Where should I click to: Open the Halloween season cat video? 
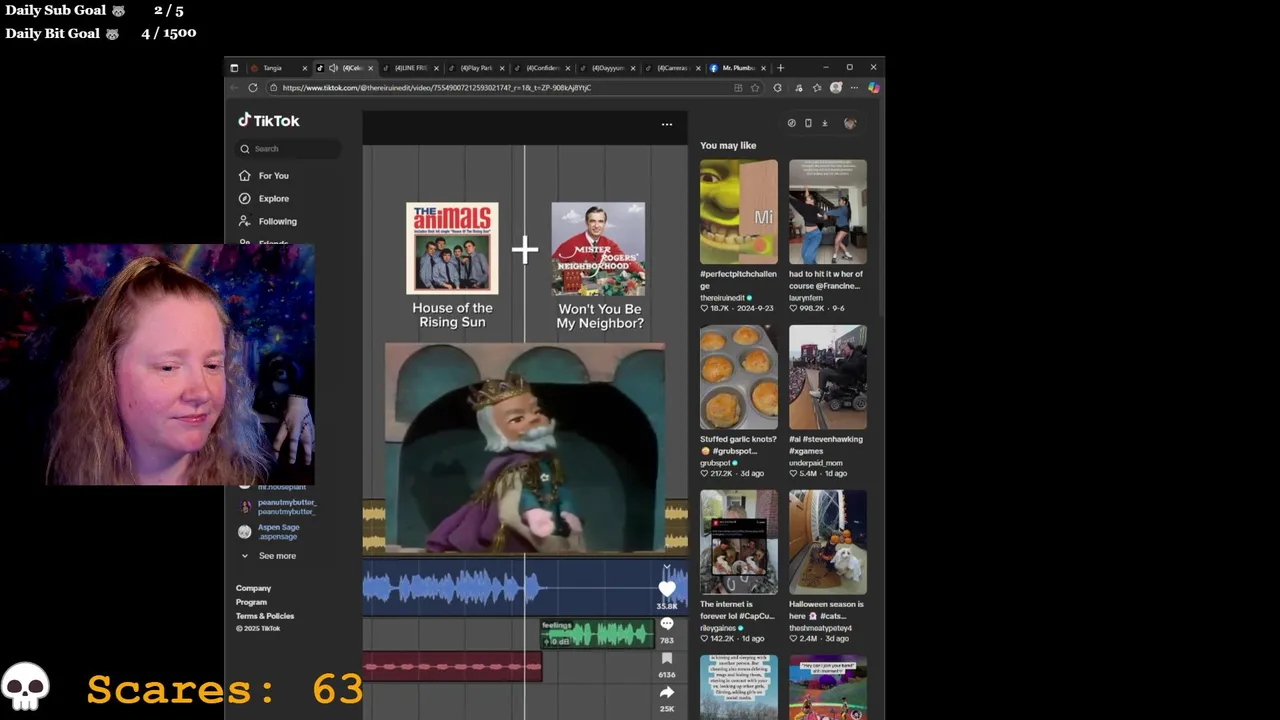pos(827,542)
